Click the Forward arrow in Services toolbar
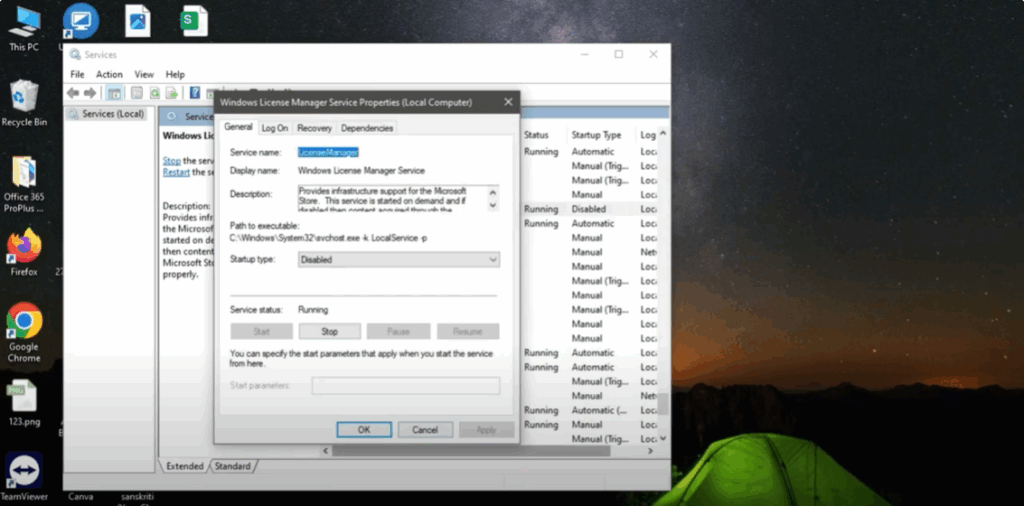1024x506 pixels. (90, 93)
